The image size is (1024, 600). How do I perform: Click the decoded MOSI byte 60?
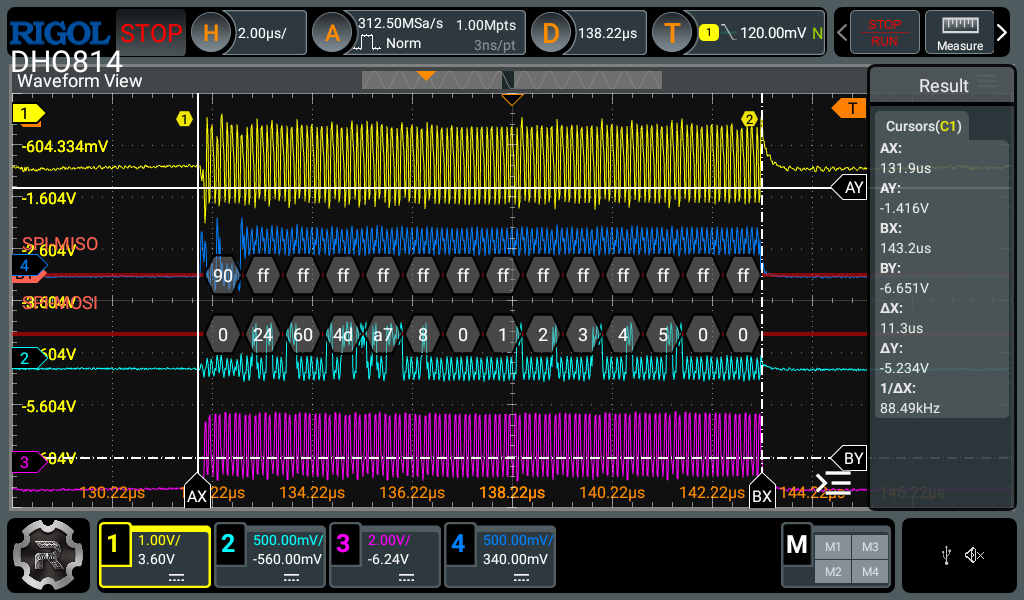(x=303, y=335)
